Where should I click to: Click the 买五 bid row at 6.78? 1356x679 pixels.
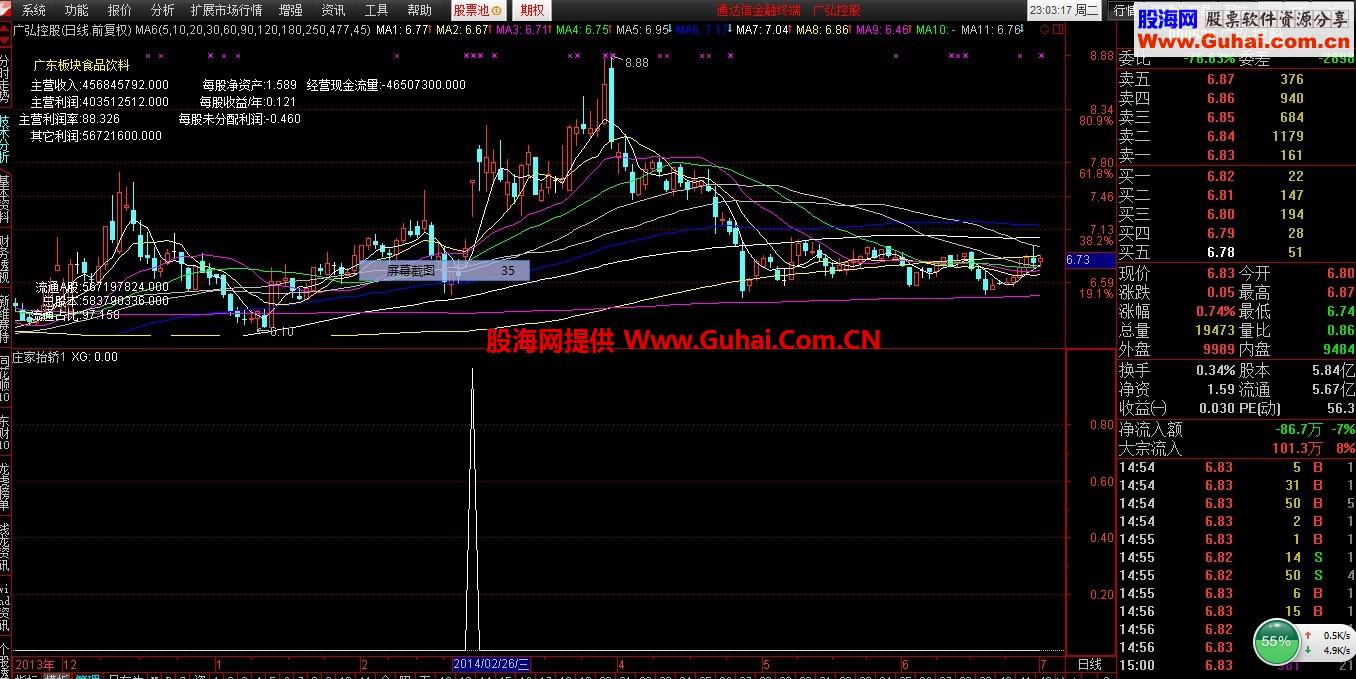(1235, 252)
